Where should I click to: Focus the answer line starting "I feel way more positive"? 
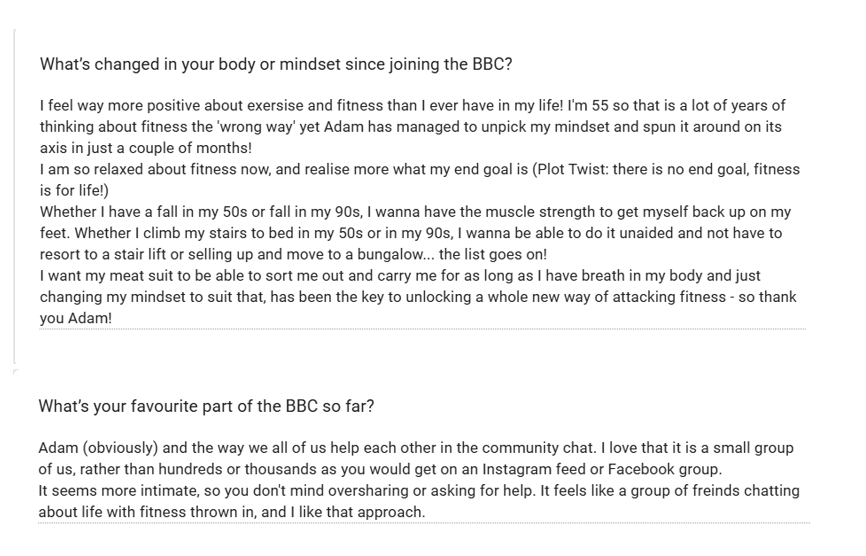[412, 106]
